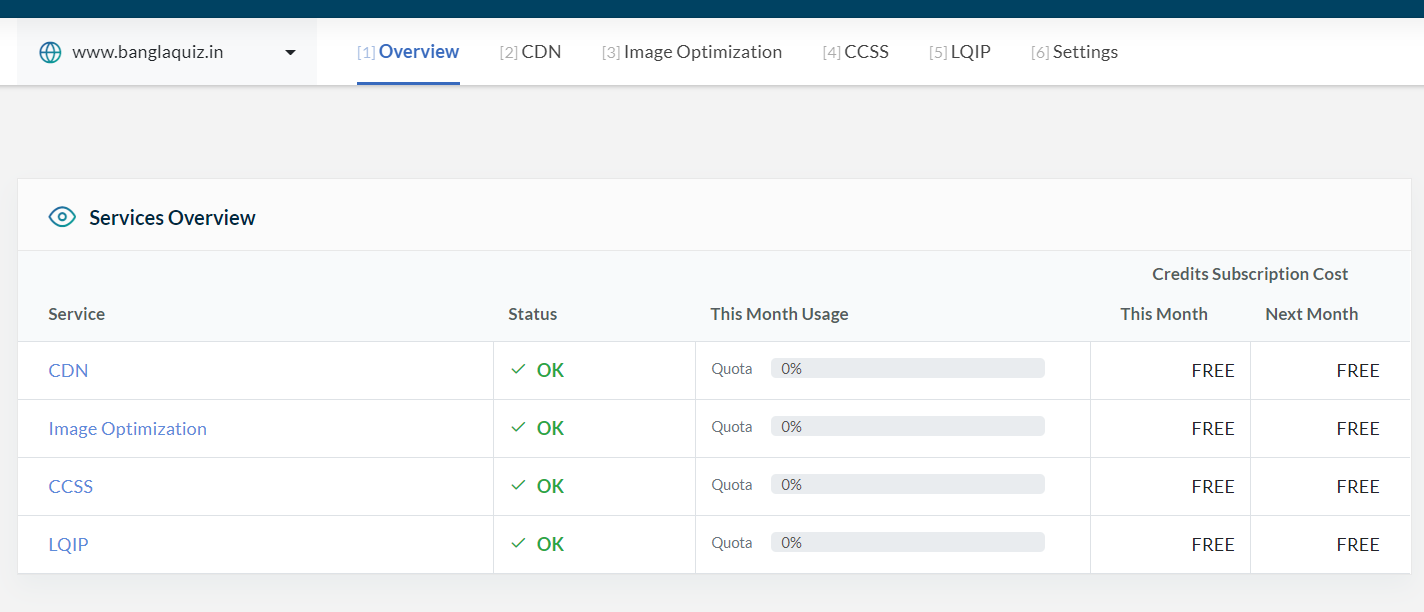Image resolution: width=1424 pixels, height=612 pixels.
Task: Switch to the LQIP tab
Action: click(x=960, y=52)
